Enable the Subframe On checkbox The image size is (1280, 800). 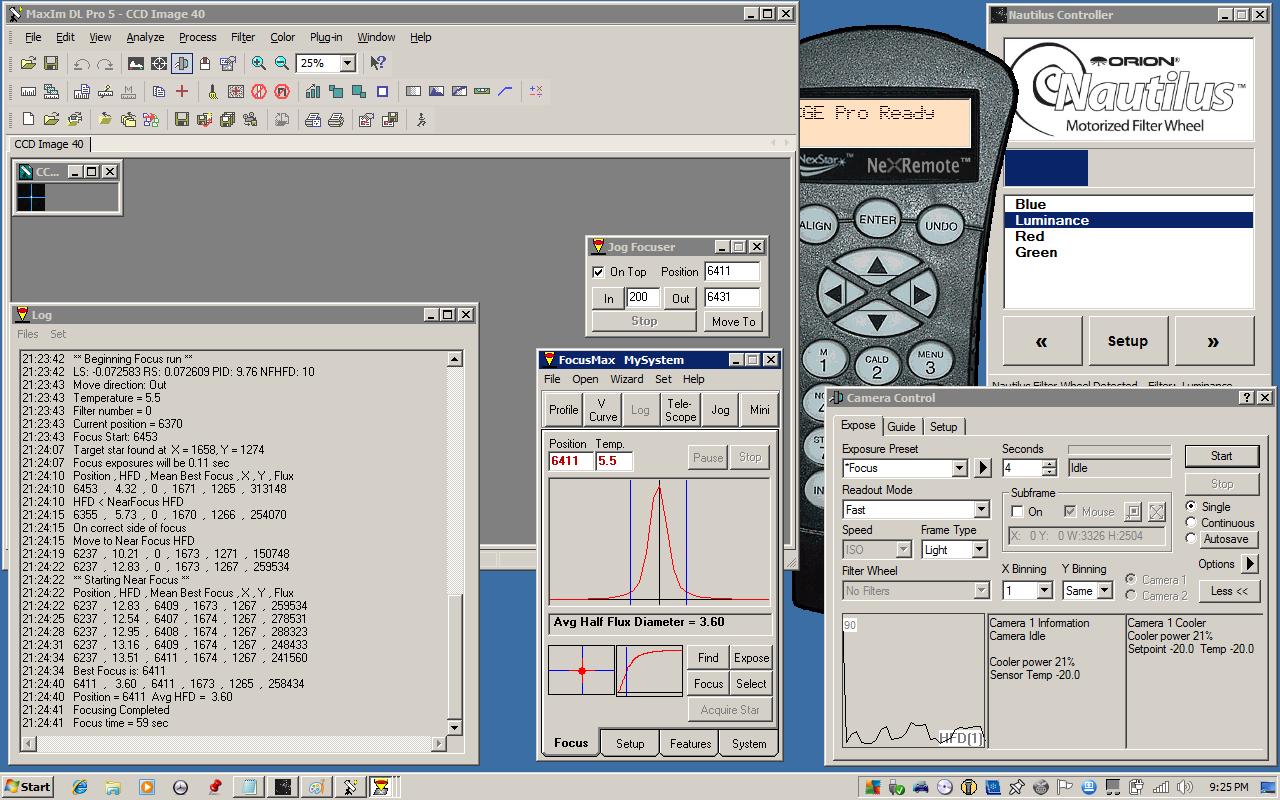pos(1017,511)
